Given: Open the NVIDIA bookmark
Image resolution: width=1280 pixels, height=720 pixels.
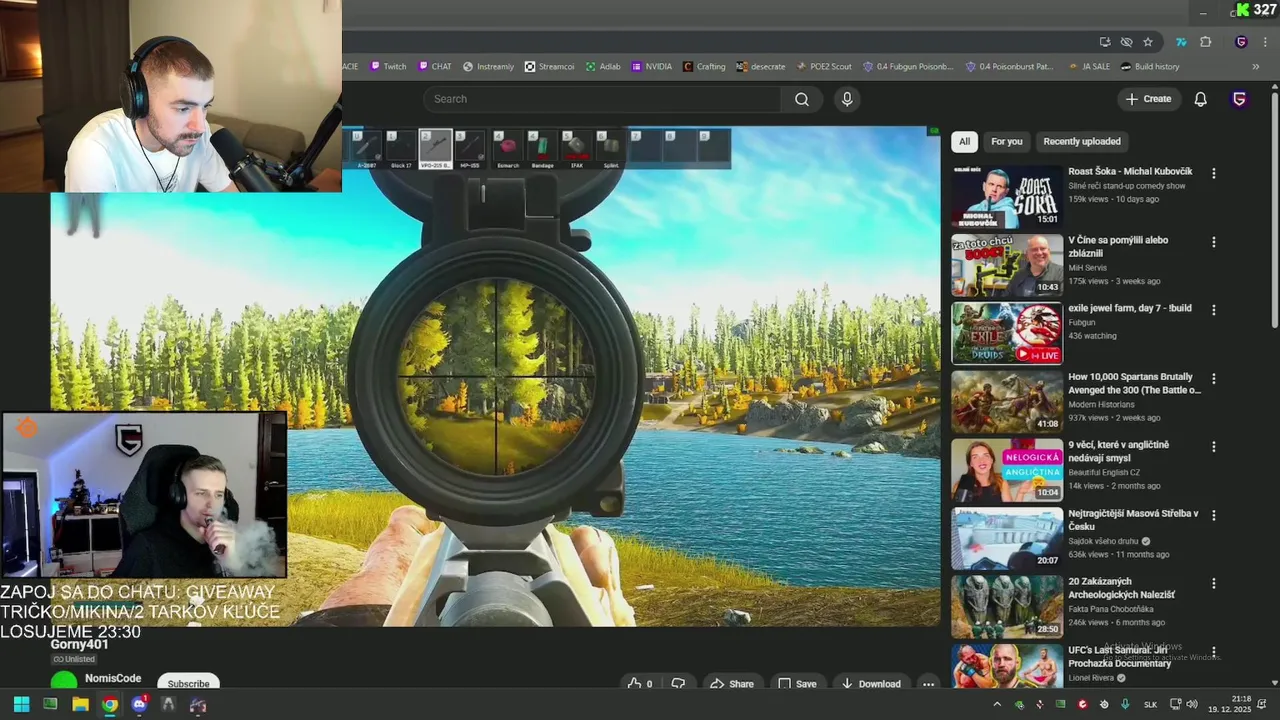Looking at the screenshot, I should (x=651, y=67).
